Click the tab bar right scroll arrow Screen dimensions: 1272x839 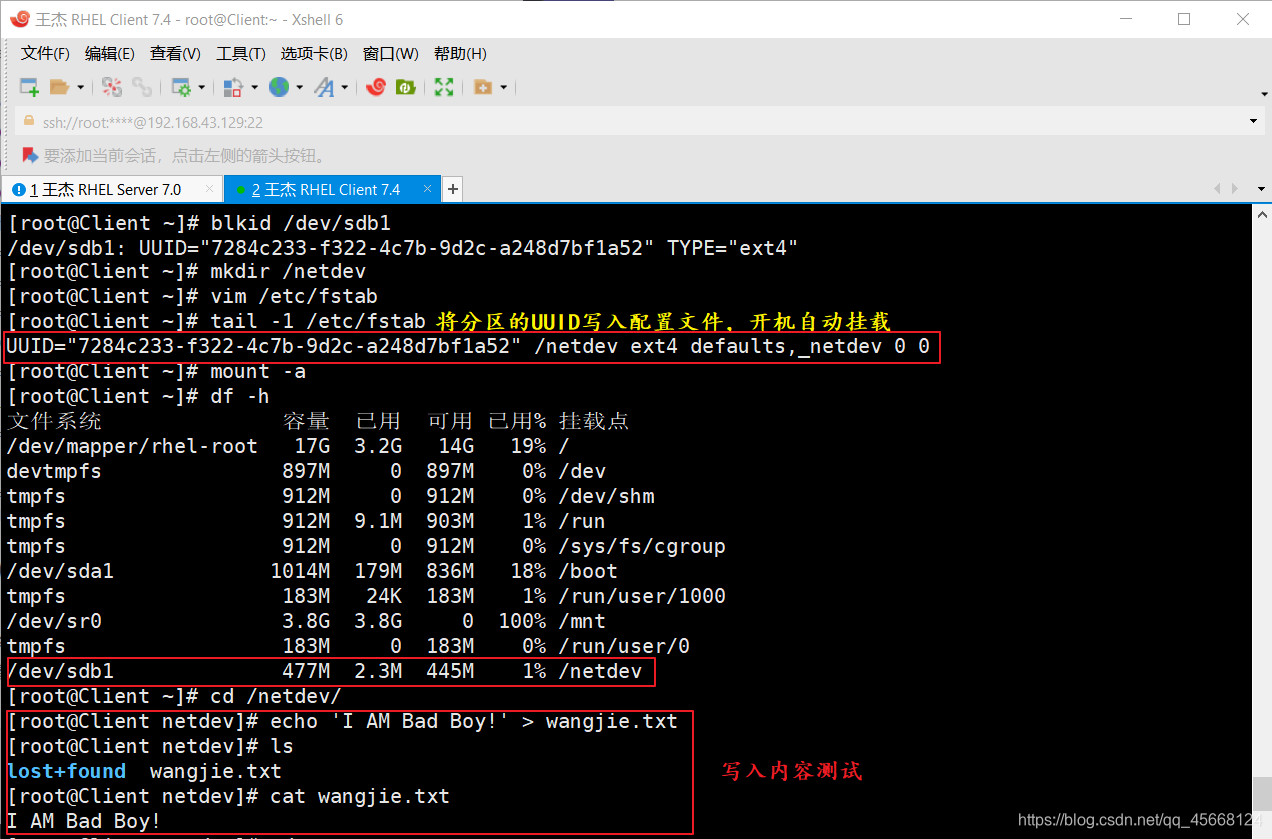click(x=1236, y=188)
